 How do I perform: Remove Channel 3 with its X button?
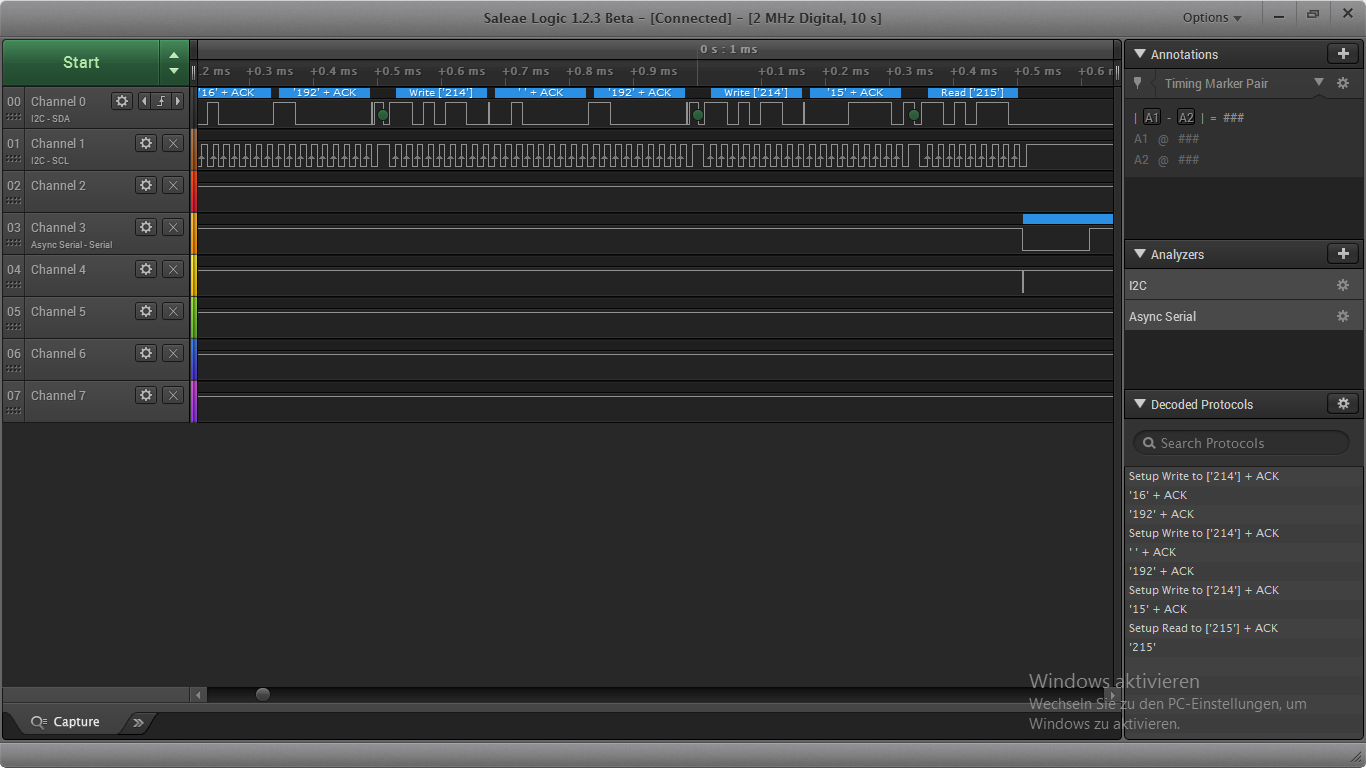point(173,227)
